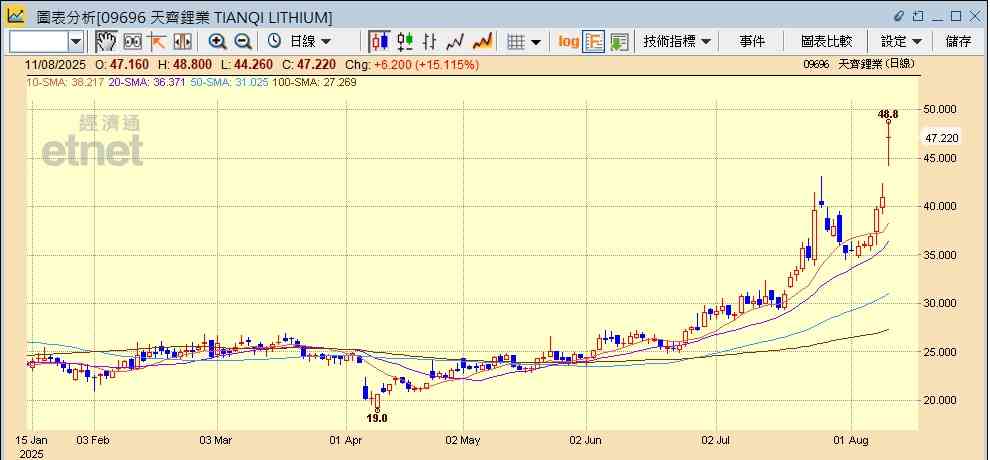Click the 事件 button
990x460 pixels.
click(x=752, y=42)
